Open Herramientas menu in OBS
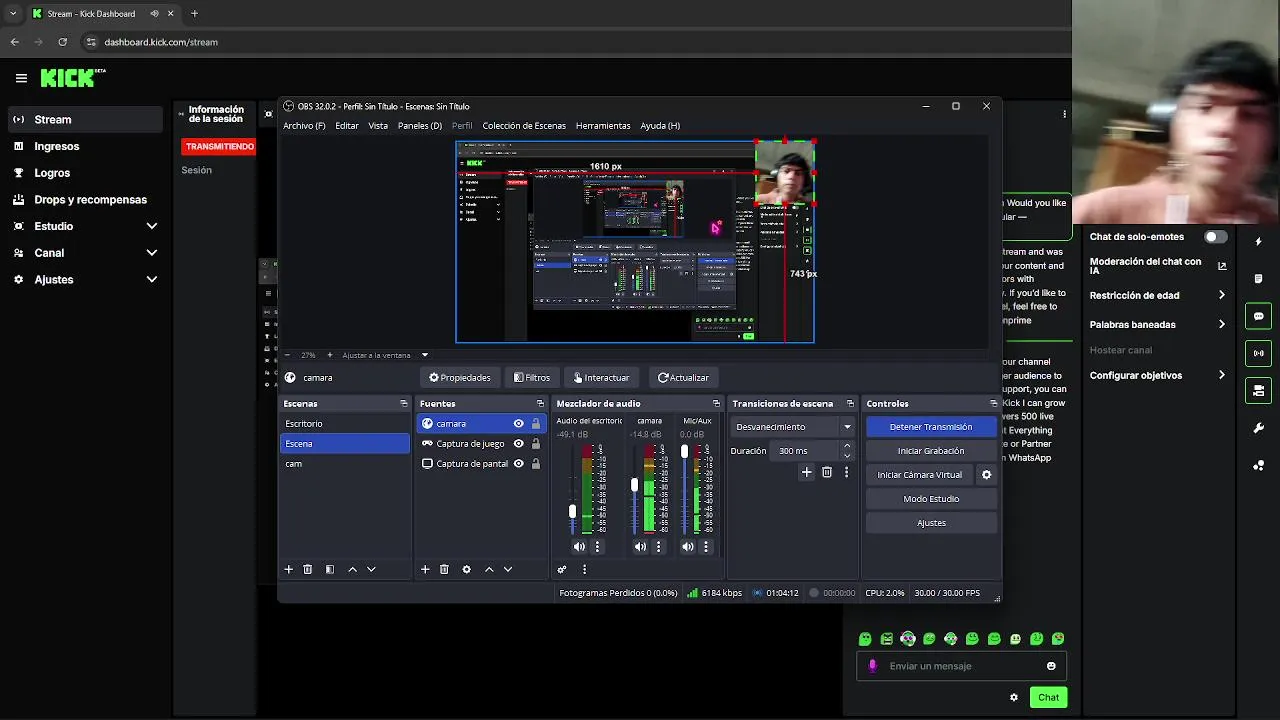This screenshot has height=720, width=1280. (603, 126)
